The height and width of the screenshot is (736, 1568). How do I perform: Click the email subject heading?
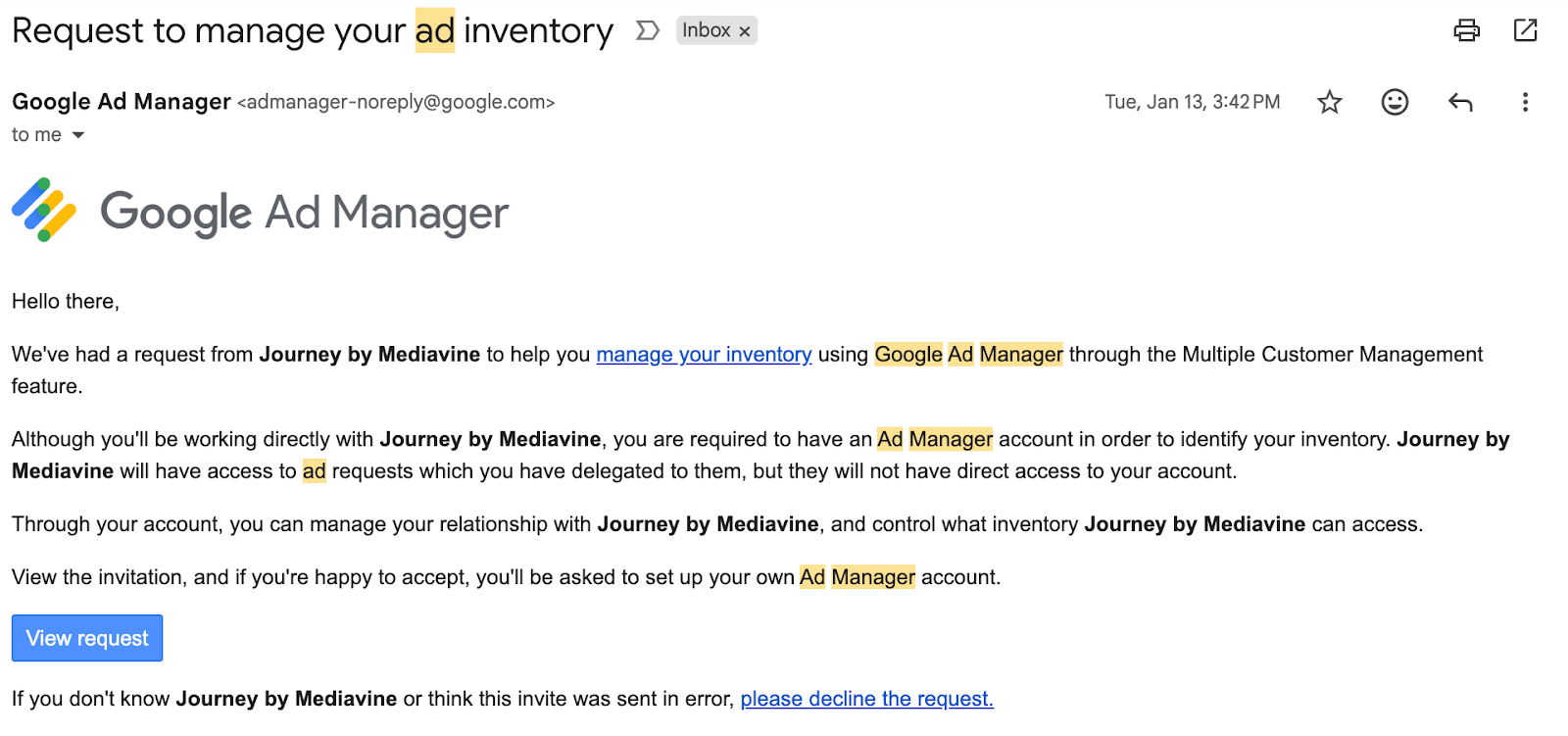pyautogui.click(x=312, y=30)
